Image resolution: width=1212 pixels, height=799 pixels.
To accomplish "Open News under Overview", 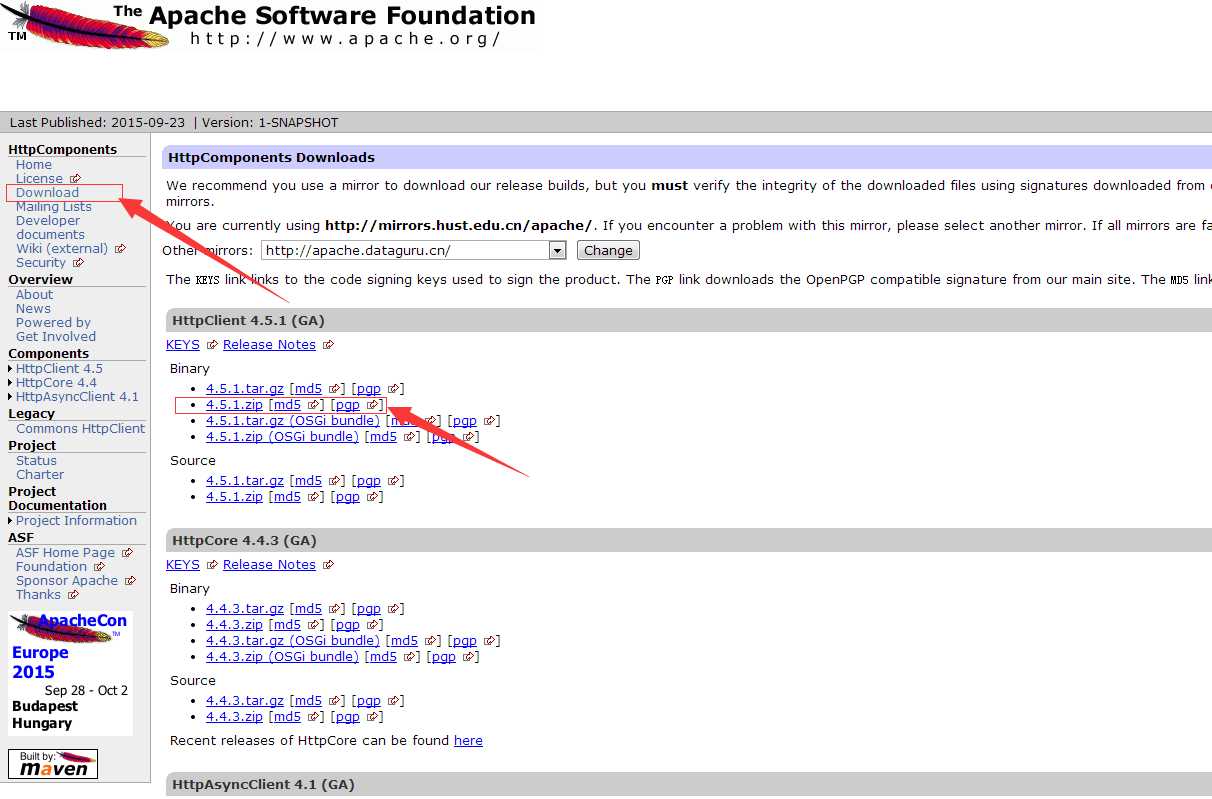I will pos(33,309).
